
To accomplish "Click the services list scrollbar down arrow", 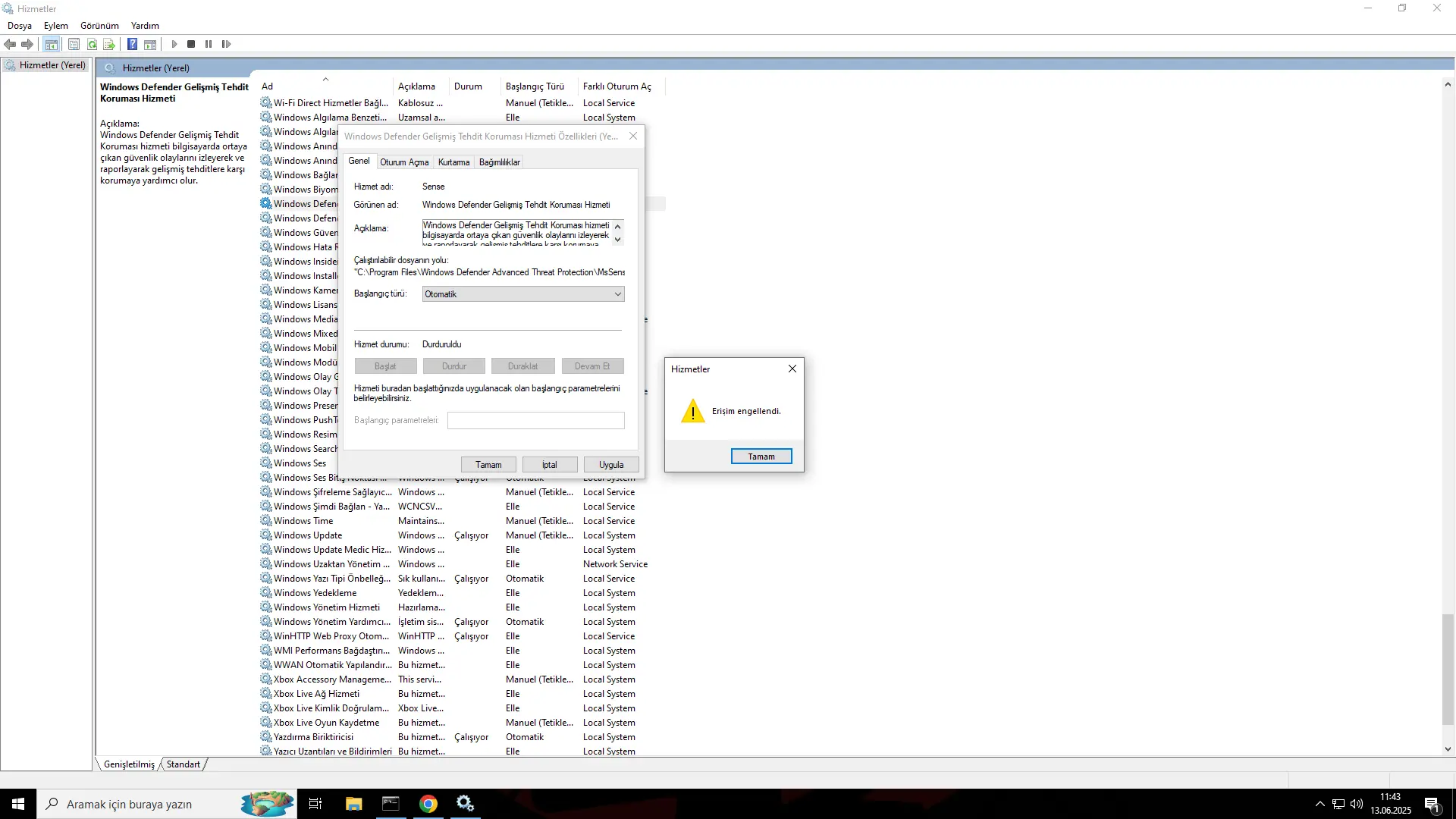I will (x=1448, y=749).
